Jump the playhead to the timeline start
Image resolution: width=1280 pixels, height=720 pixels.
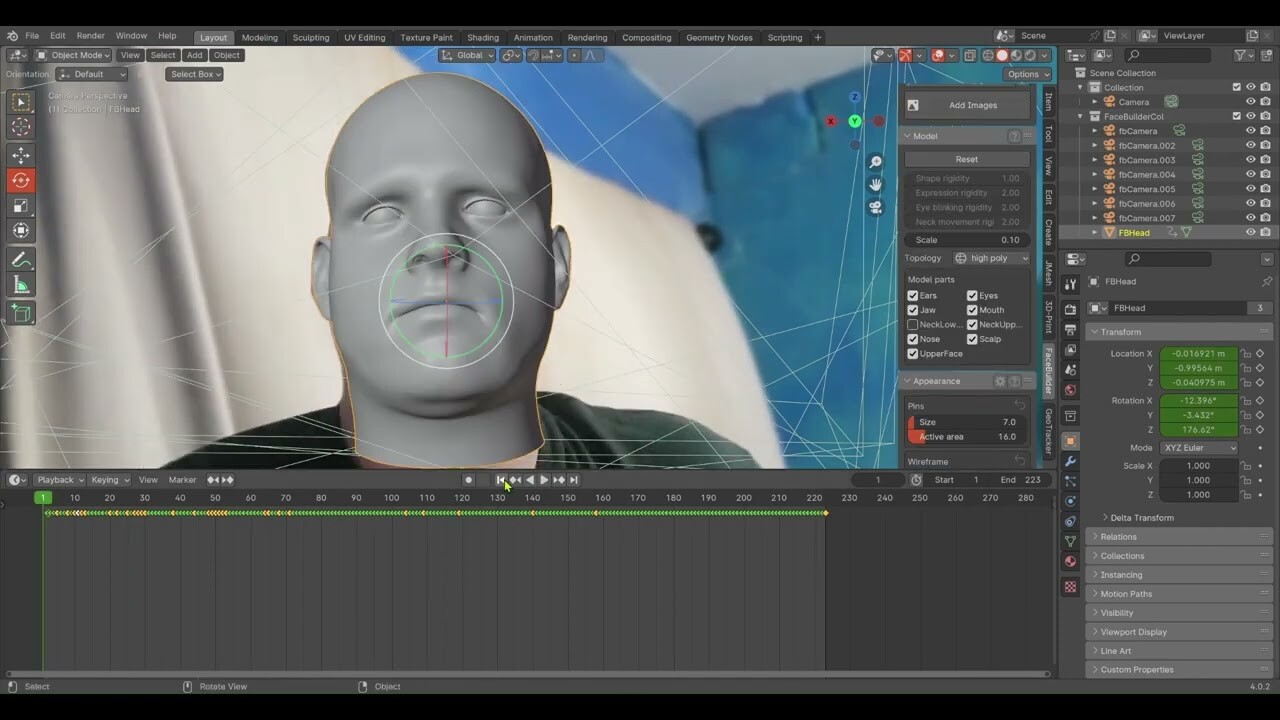click(501, 479)
